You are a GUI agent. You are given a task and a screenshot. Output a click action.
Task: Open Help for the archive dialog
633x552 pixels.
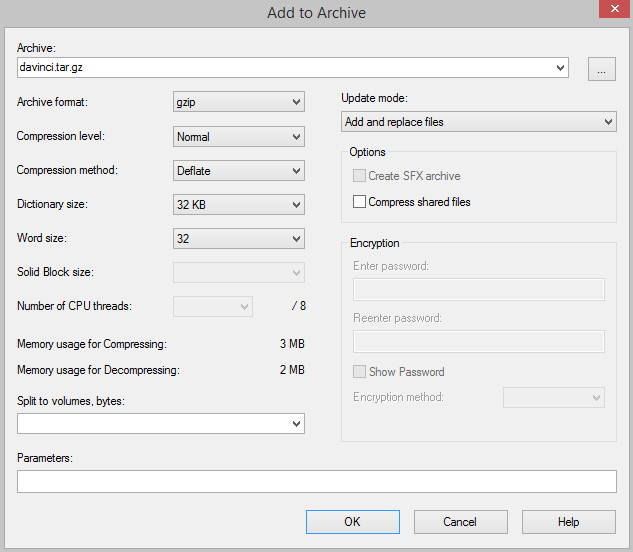click(x=568, y=522)
